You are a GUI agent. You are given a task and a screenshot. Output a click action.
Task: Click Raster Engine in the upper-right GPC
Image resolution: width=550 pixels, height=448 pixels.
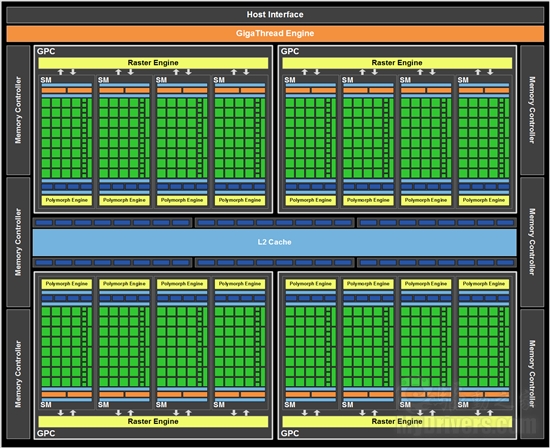pos(397,63)
